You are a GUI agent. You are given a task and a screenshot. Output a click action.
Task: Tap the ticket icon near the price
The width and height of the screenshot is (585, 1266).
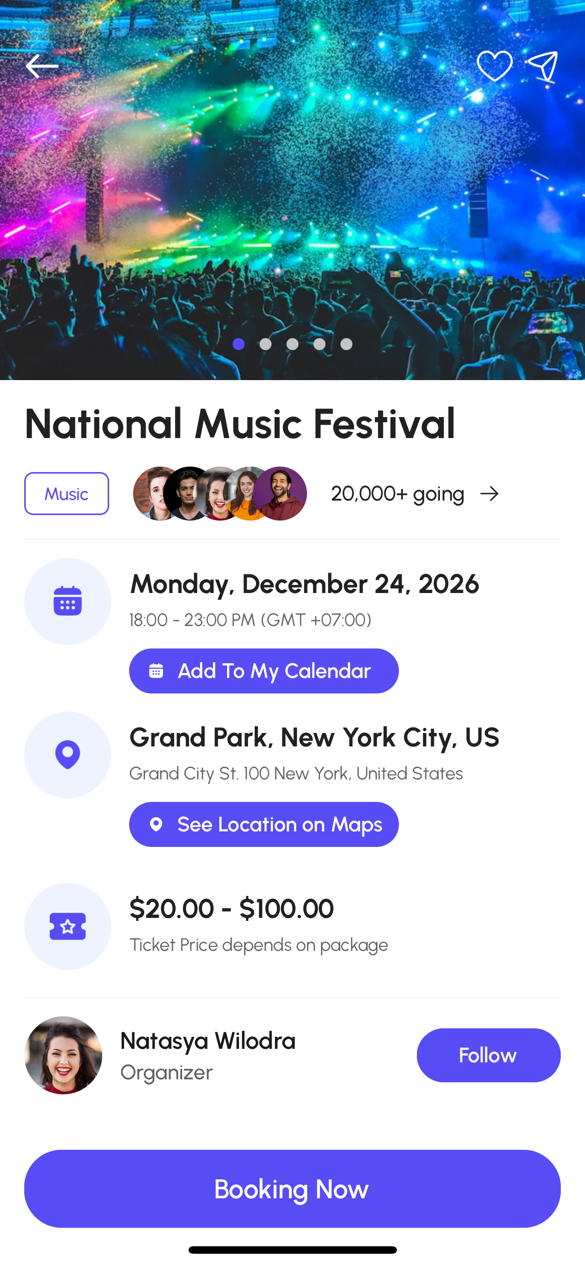[x=67, y=926]
